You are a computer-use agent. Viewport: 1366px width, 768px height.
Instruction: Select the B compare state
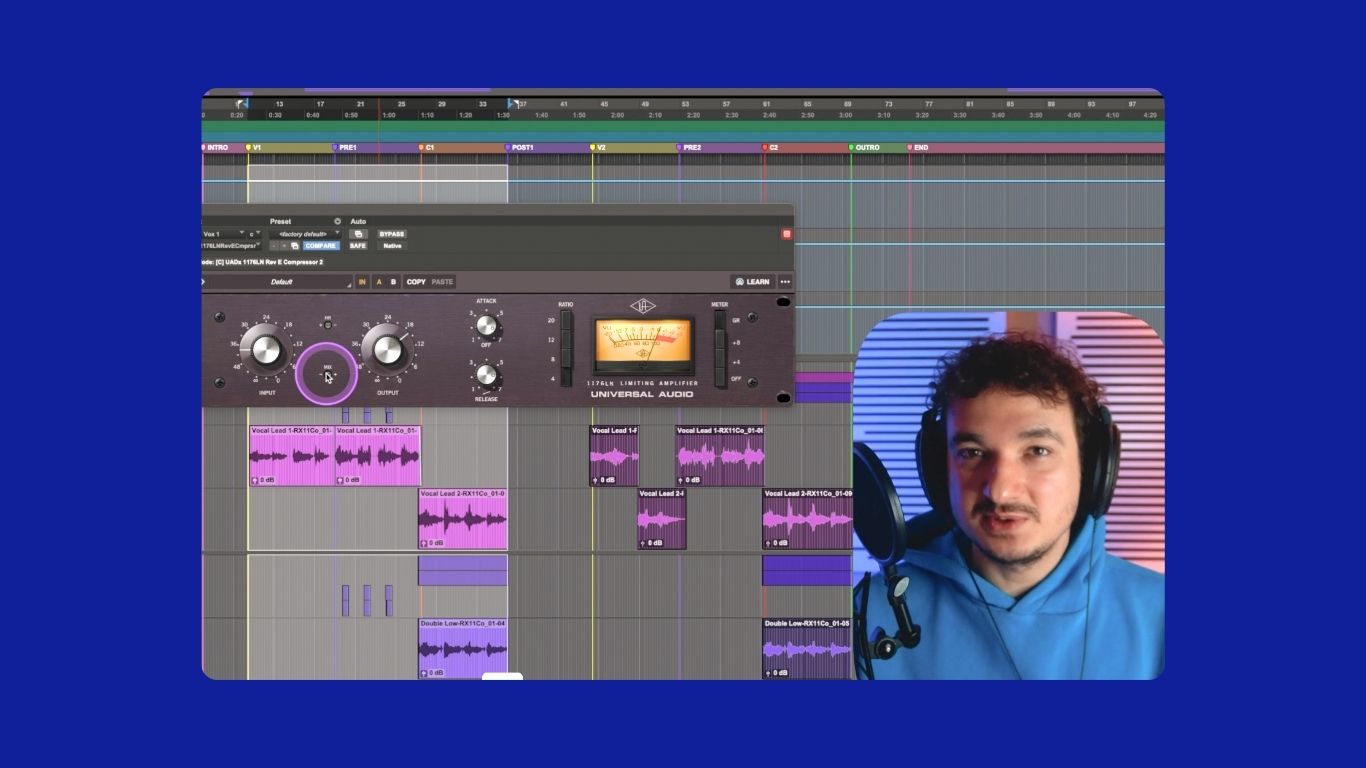point(393,282)
